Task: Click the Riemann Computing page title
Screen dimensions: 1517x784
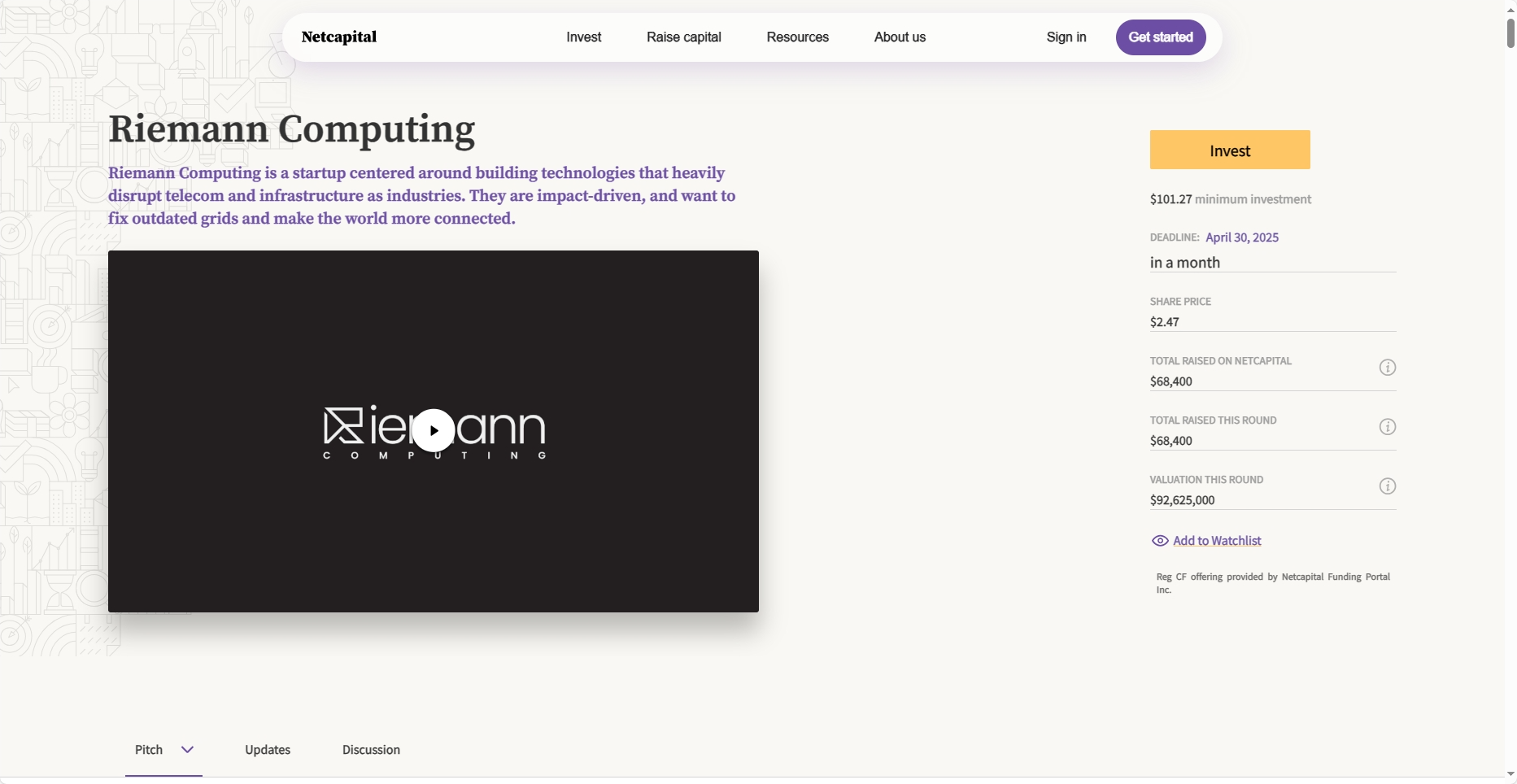Action: pos(291,129)
